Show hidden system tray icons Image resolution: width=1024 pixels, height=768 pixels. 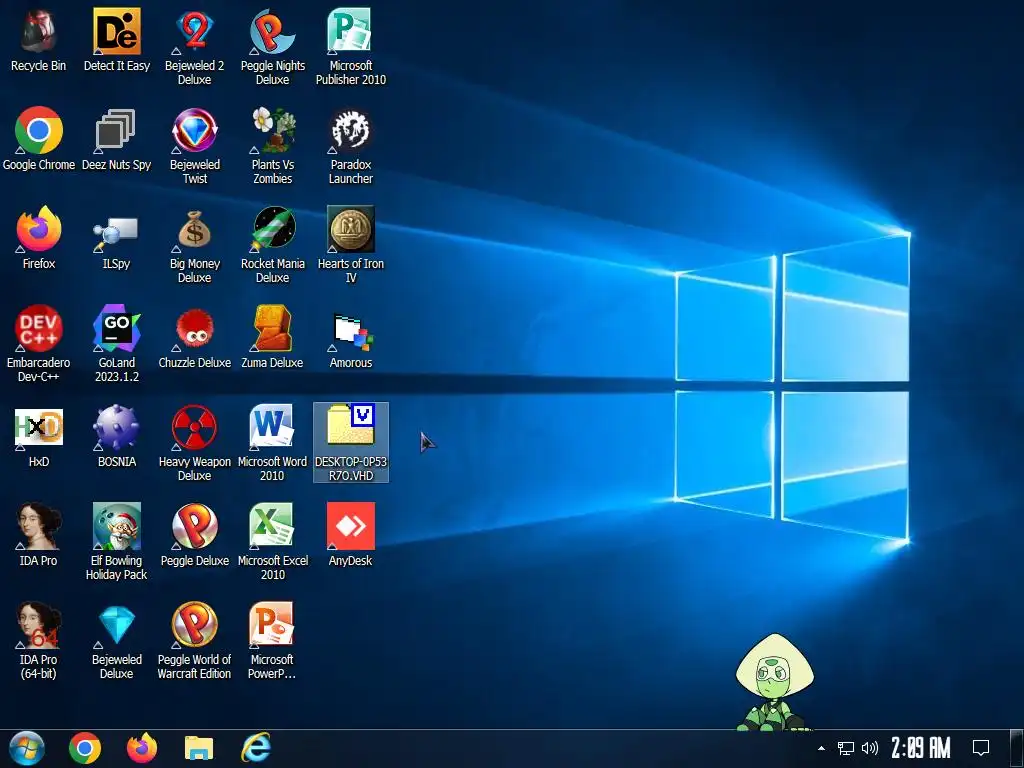click(822, 748)
